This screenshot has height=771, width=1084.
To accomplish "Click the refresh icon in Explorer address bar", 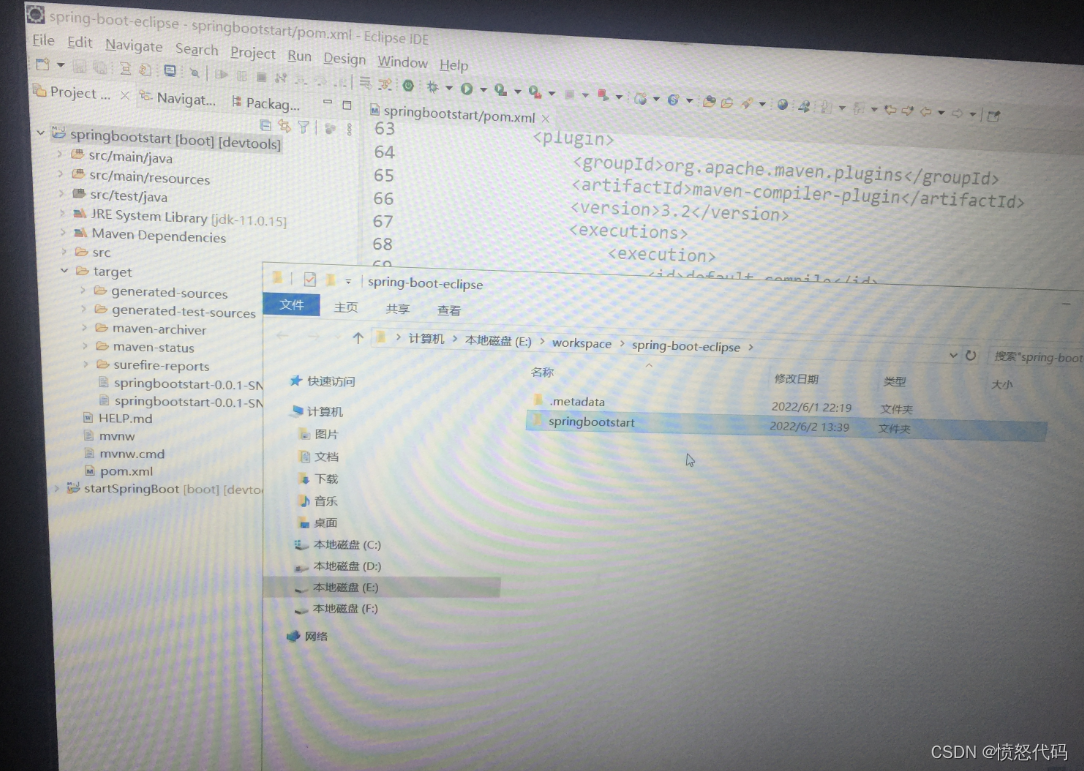I will [971, 355].
